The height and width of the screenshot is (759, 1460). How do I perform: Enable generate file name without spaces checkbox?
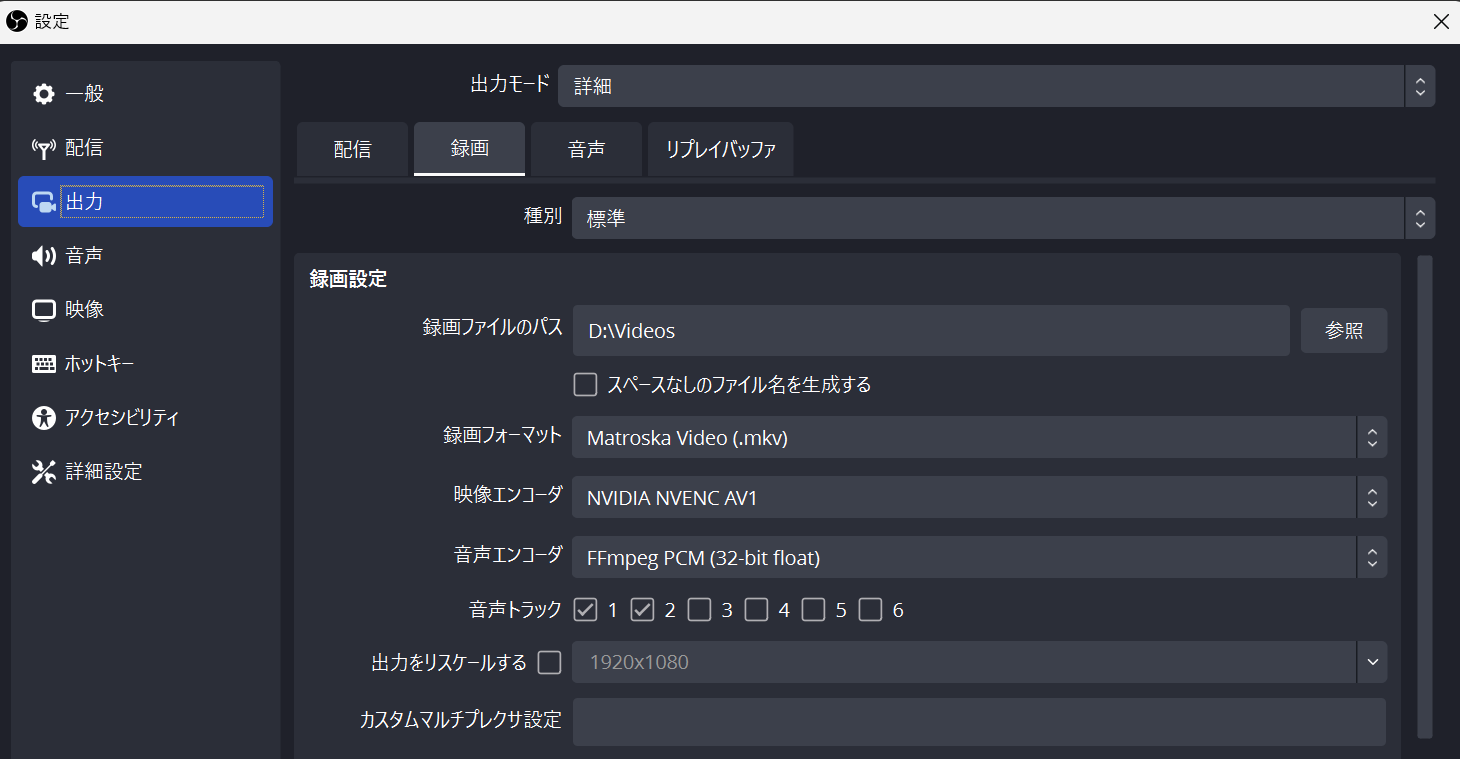point(585,384)
